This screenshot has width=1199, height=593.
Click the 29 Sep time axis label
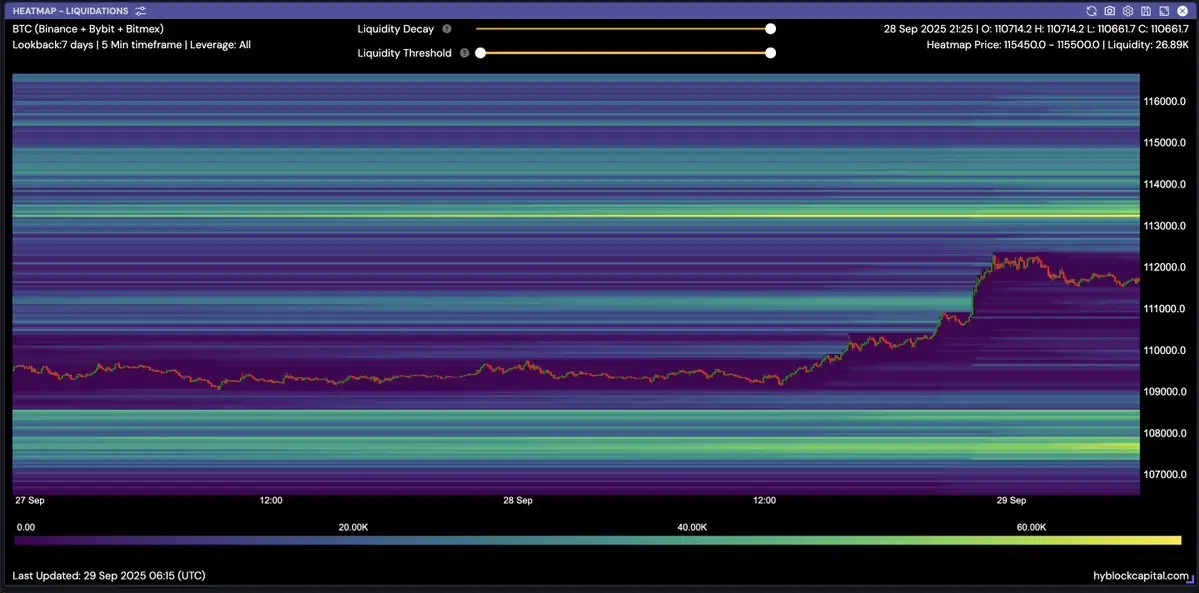pyautogui.click(x=1011, y=500)
